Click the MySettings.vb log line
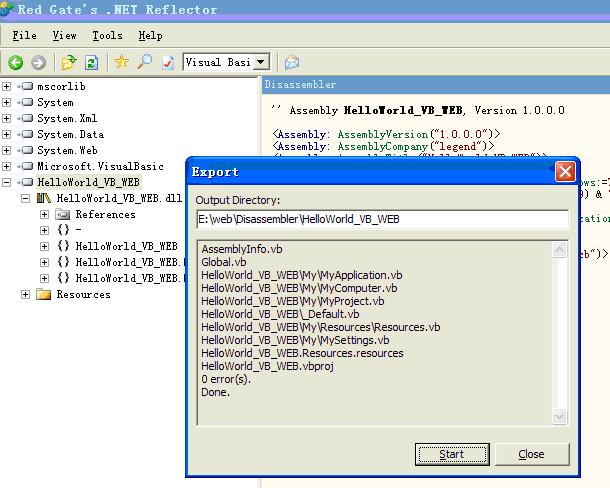Screen dimensions: 610x488 coord(295,340)
